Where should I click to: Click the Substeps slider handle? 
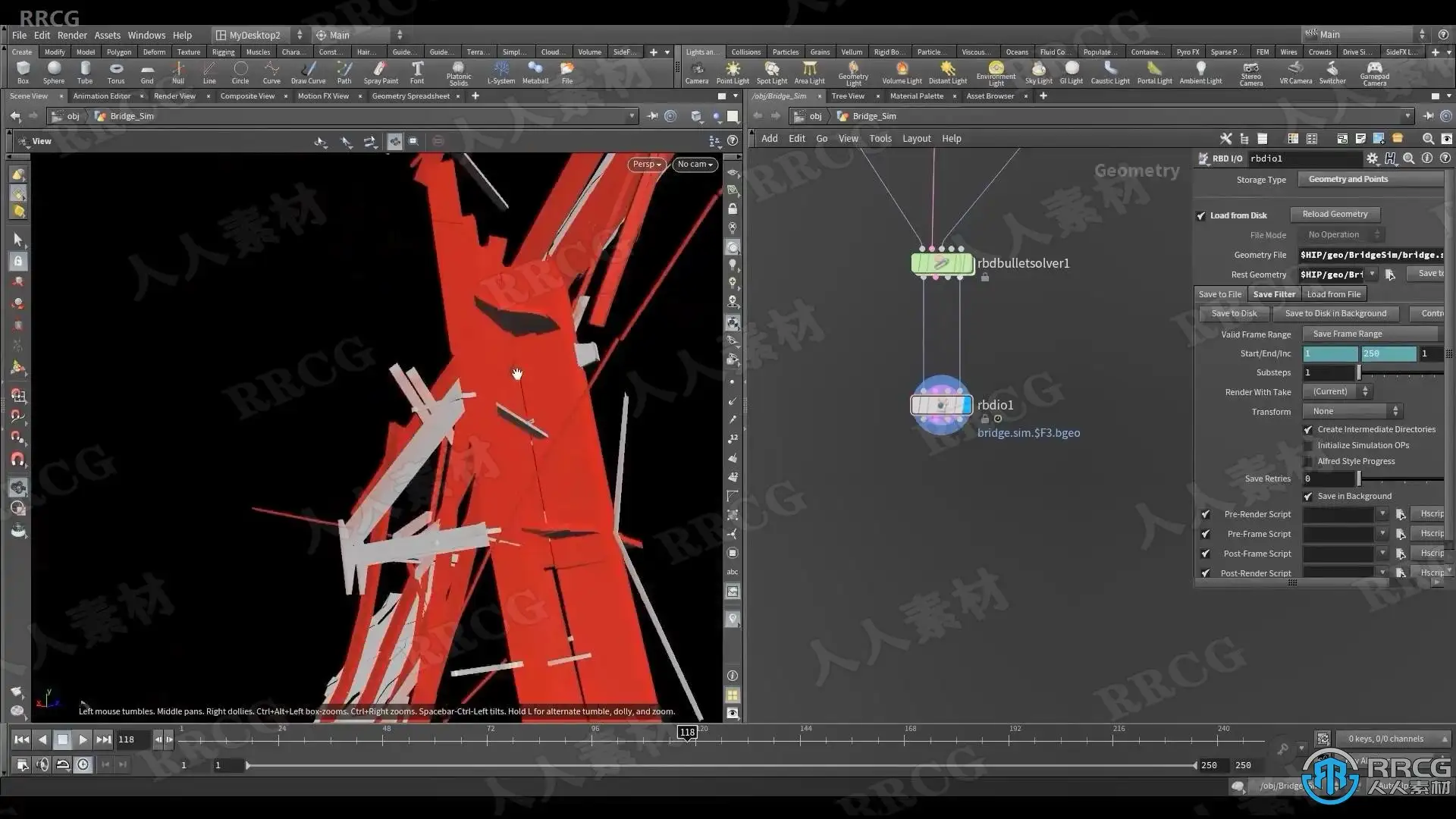pos(1359,372)
